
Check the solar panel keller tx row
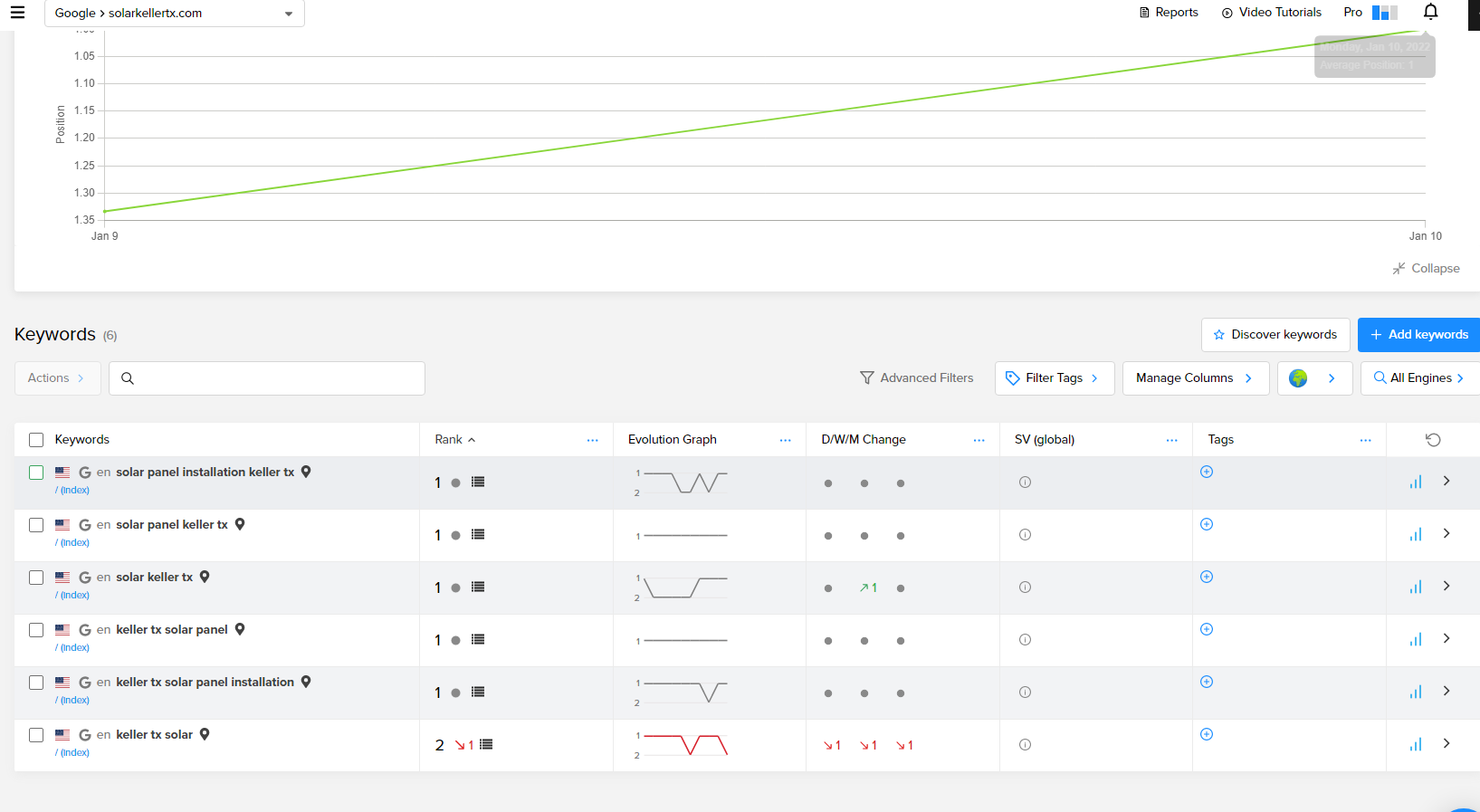(36, 525)
